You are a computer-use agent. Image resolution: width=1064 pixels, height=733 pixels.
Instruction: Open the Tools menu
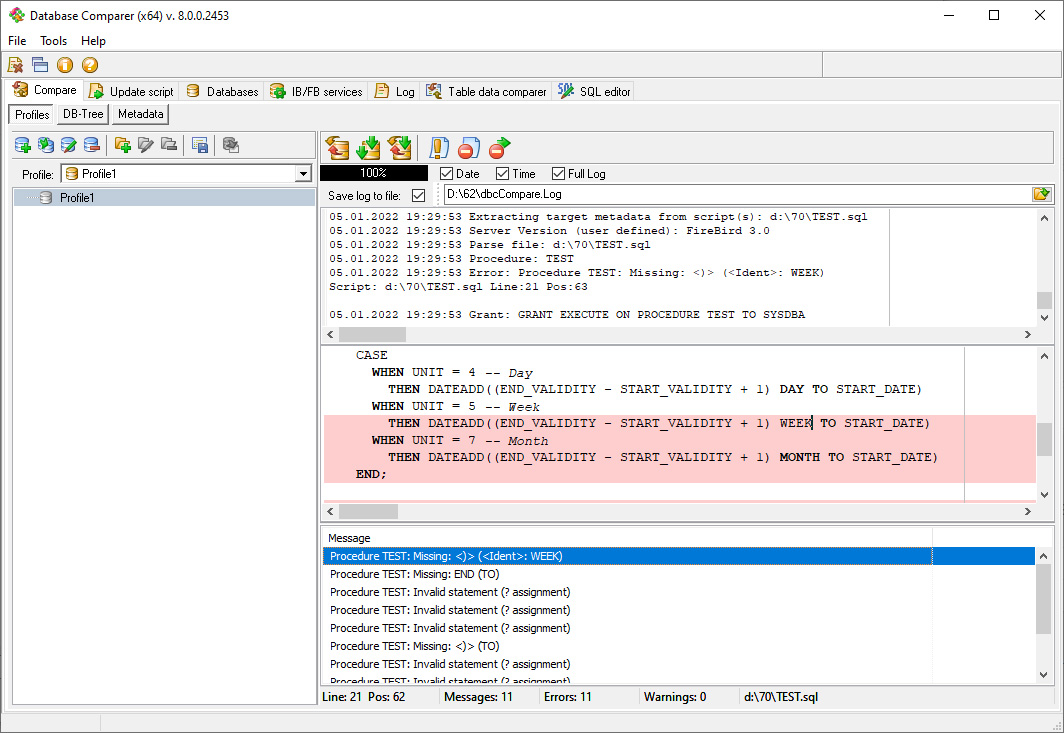53,41
